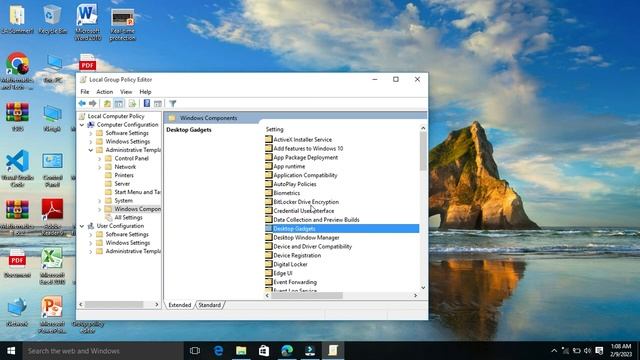Open Recycle Bin desktop icon
The height and width of the screenshot is (360, 640).
click(x=52, y=20)
